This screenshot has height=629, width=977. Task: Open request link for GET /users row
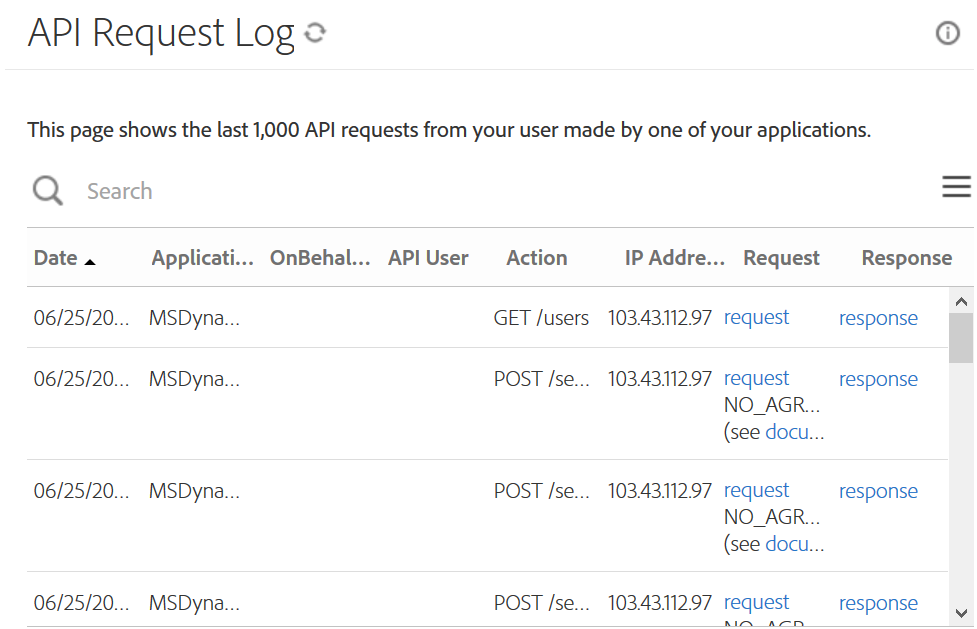pos(756,317)
